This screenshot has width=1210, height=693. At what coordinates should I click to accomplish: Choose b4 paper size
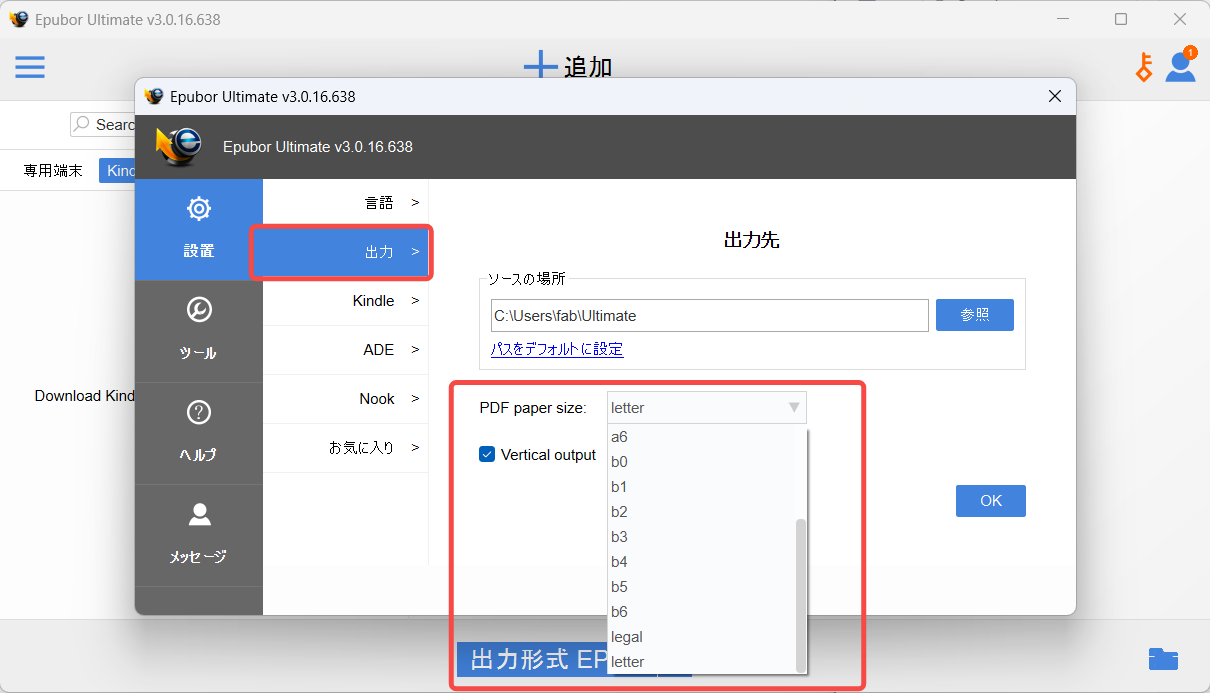point(701,562)
